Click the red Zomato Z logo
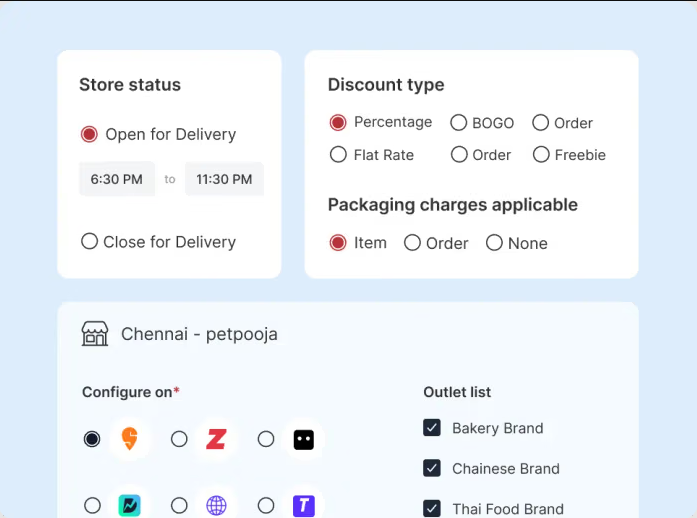 click(x=216, y=439)
